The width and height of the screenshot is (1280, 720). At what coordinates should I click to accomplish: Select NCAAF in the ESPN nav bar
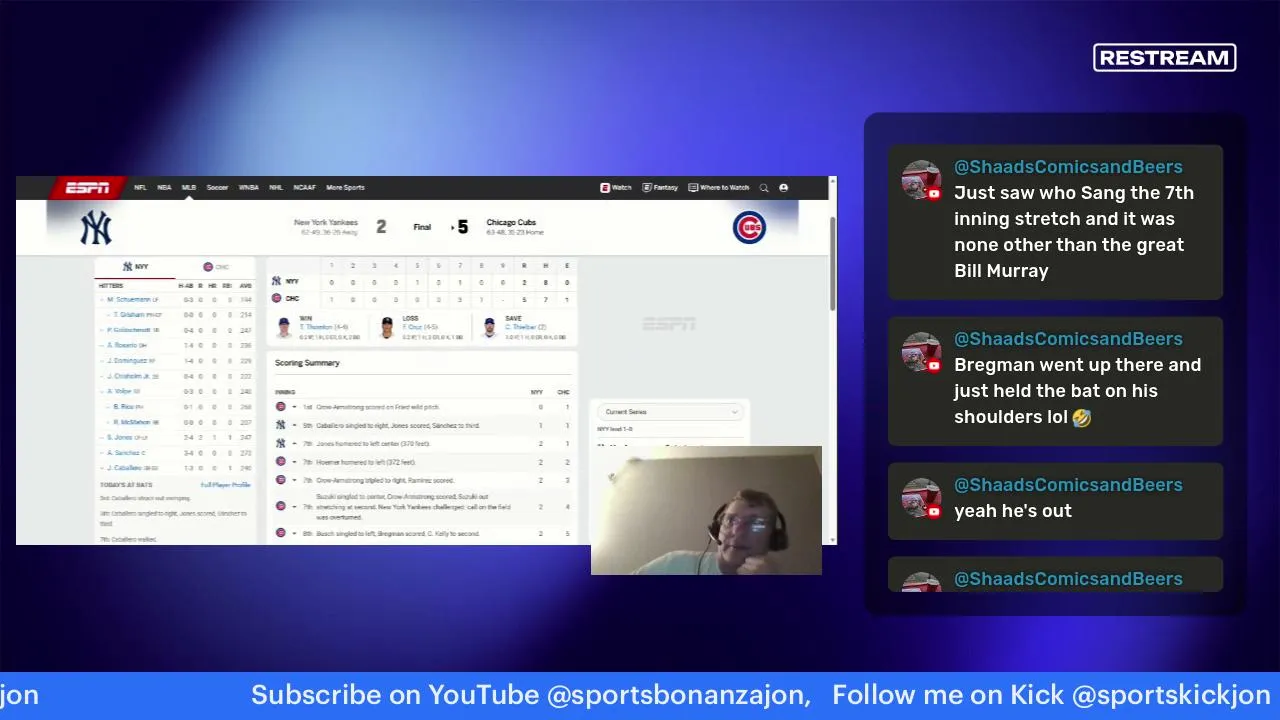(304, 188)
